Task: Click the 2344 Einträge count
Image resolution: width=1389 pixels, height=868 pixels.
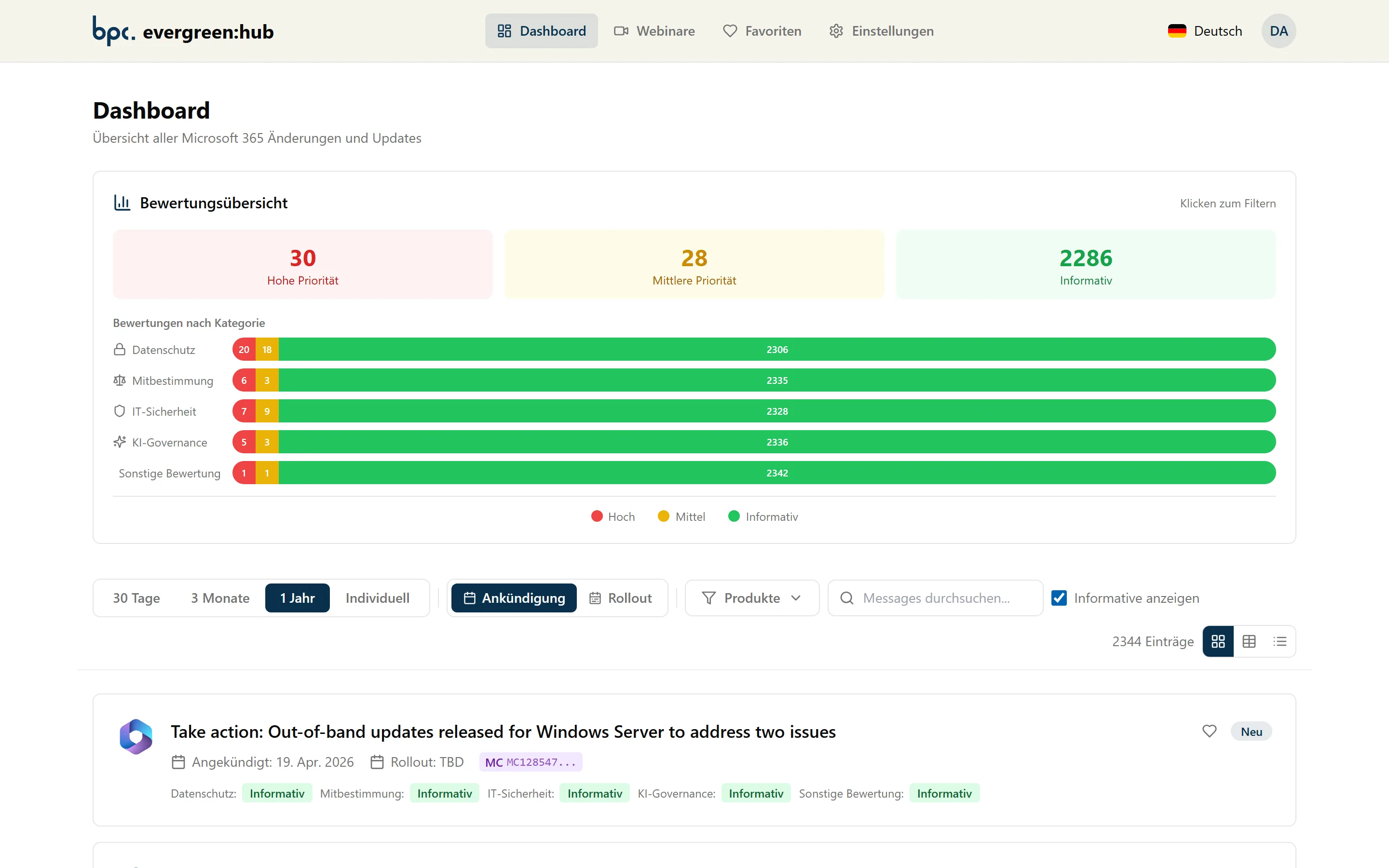Action: pyautogui.click(x=1153, y=641)
